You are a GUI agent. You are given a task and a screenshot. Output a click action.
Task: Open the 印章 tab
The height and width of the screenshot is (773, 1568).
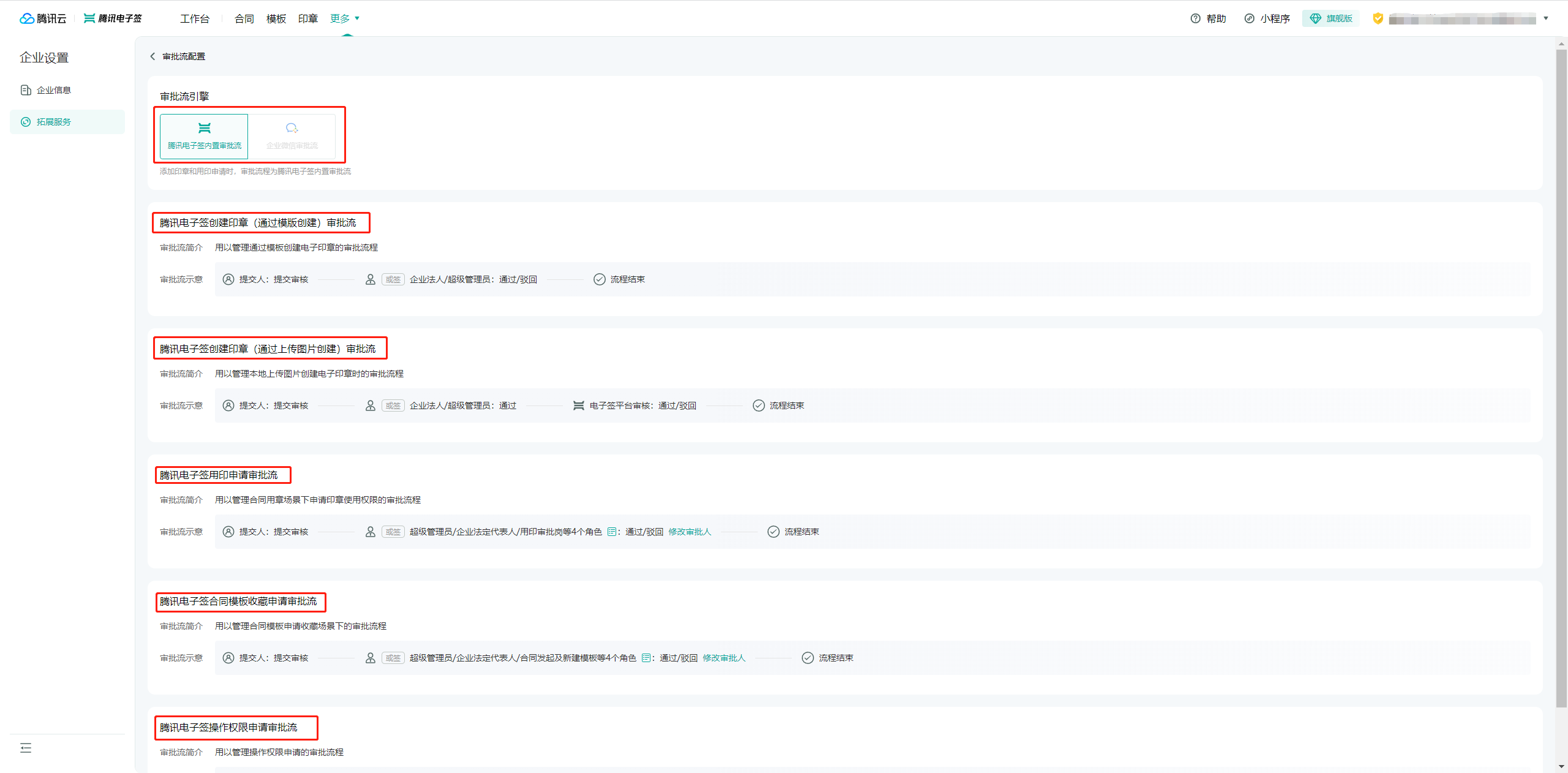(x=308, y=19)
